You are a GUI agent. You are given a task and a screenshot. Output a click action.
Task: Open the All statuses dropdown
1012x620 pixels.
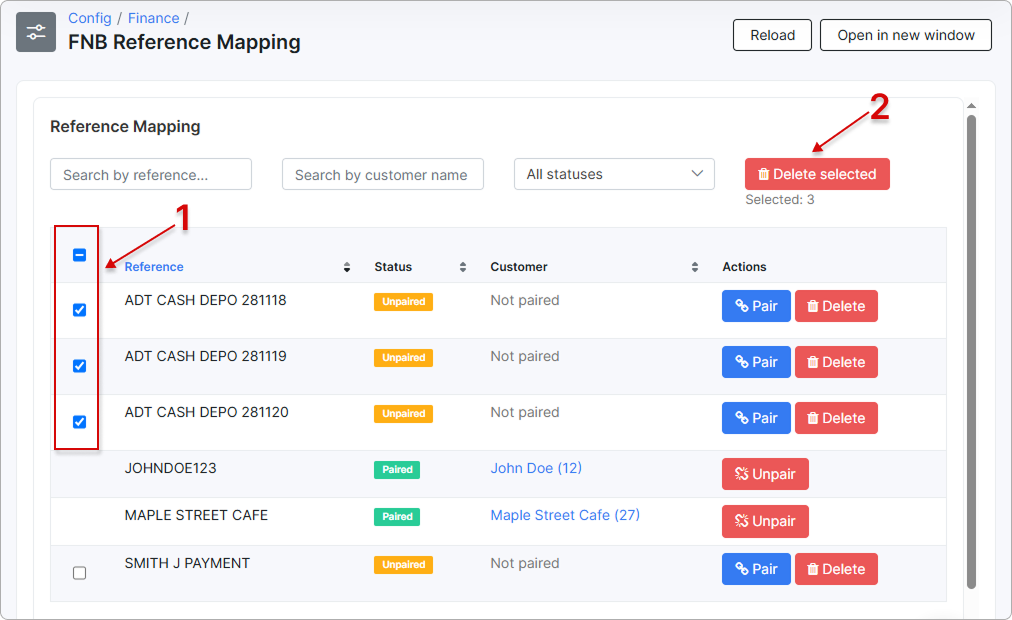point(614,174)
